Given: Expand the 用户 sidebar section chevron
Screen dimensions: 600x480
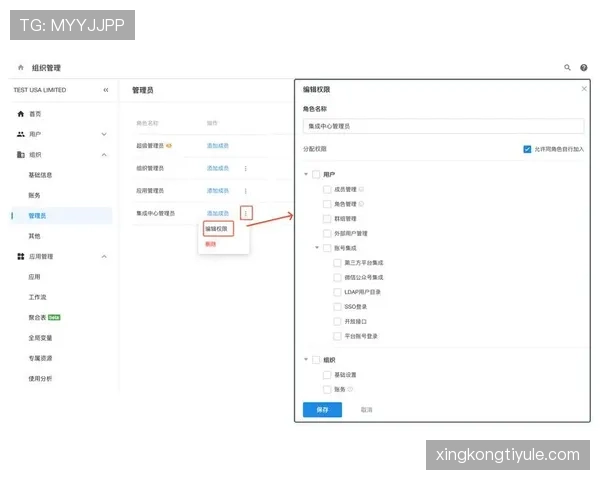Looking at the screenshot, I should coord(104,134).
